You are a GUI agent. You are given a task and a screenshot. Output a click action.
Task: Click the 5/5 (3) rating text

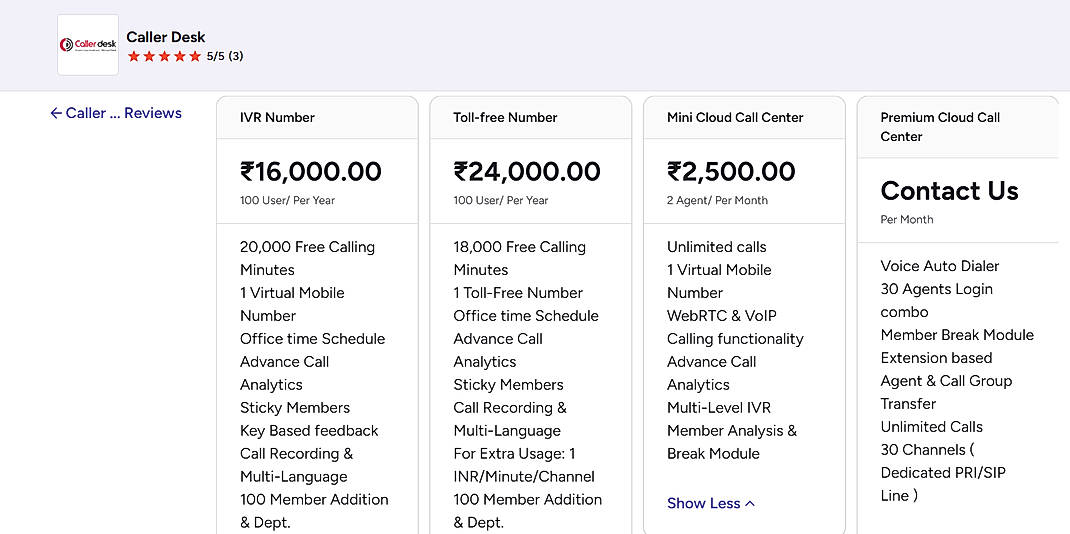225,57
